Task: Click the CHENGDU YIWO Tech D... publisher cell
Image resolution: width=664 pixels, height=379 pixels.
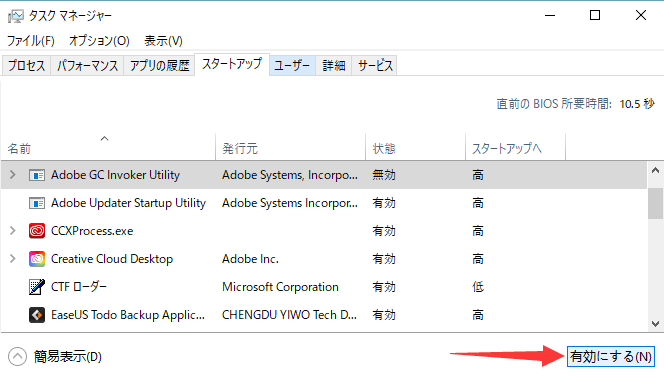Action: tap(289, 315)
